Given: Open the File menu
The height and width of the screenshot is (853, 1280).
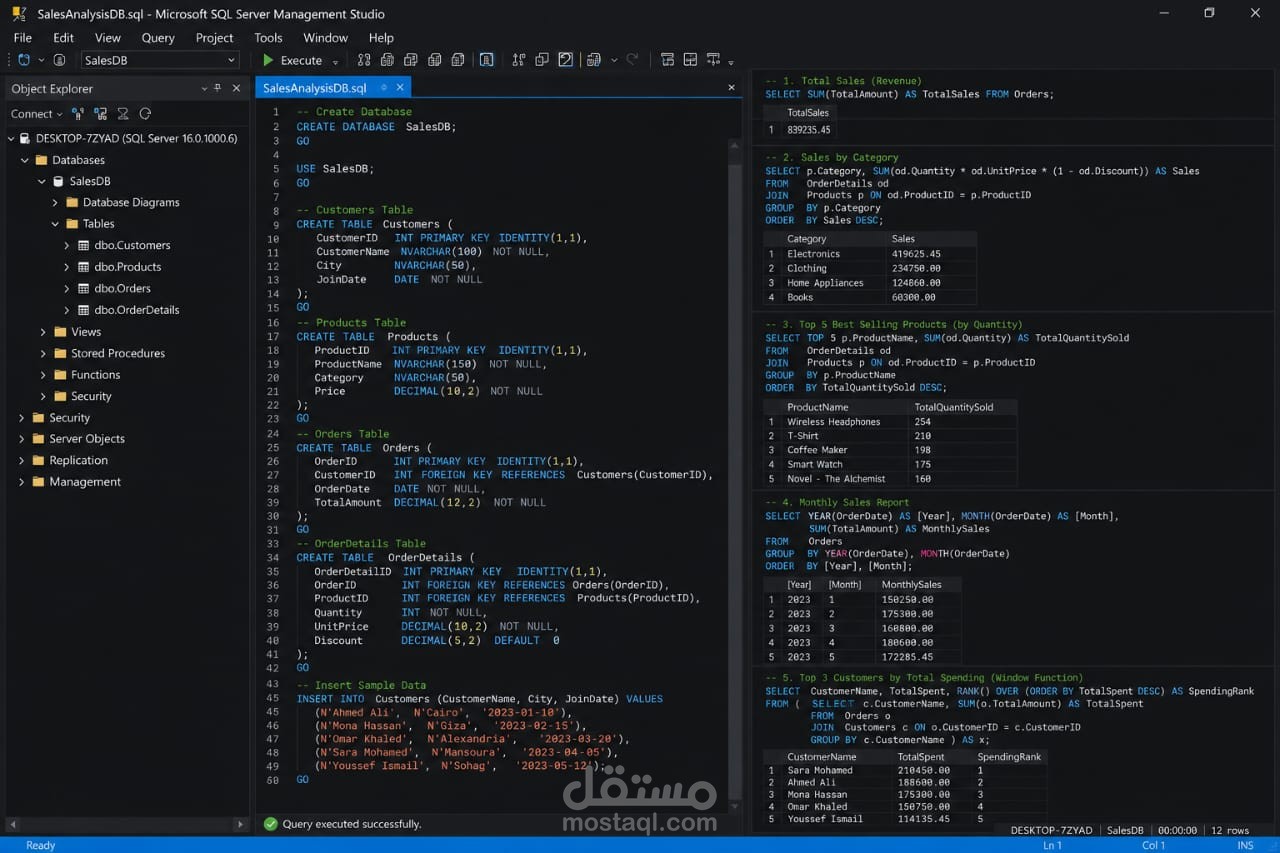Looking at the screenshot, I should pos(22,37).
